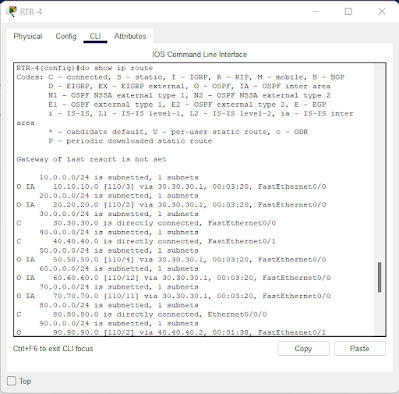Click the 'periodic downloaded static route' line

coord(130,141)
